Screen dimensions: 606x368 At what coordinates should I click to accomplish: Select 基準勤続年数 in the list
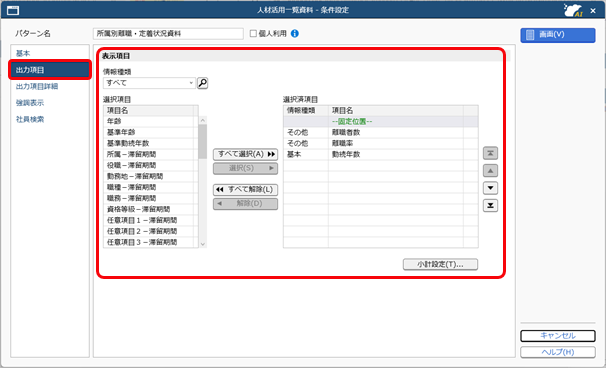151,143
